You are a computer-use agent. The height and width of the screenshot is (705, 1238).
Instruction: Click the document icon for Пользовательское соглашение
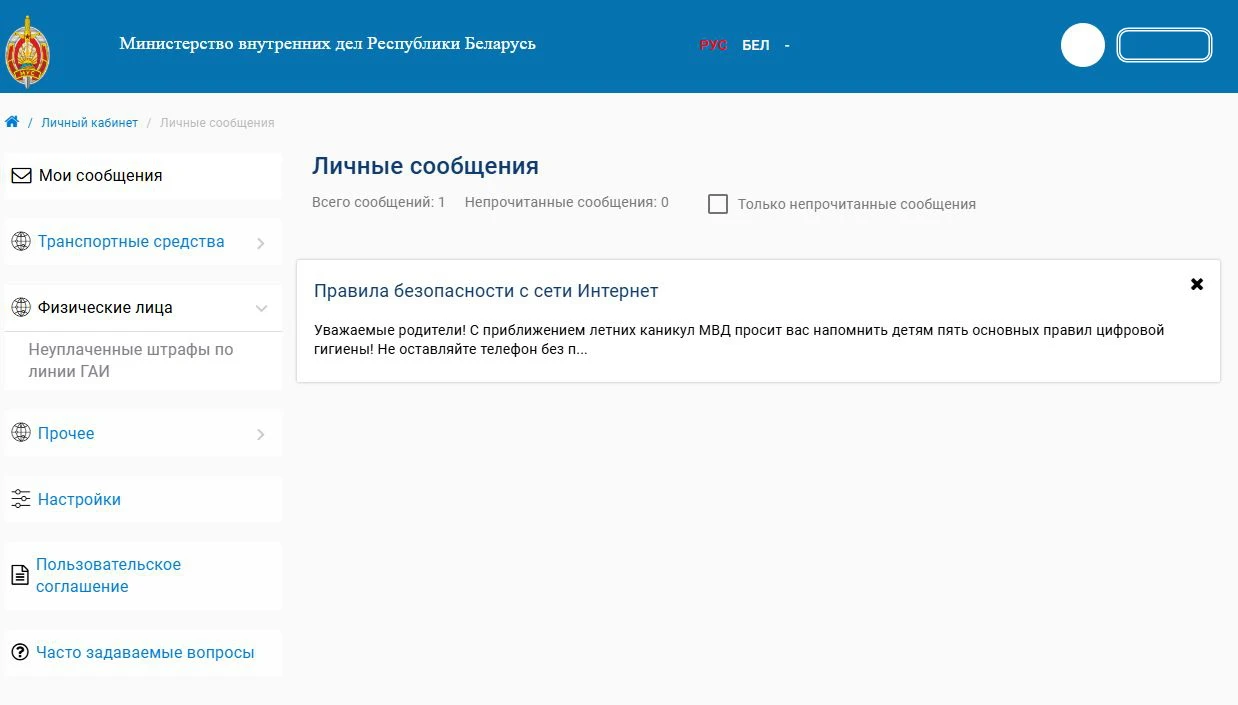point(20,575)
